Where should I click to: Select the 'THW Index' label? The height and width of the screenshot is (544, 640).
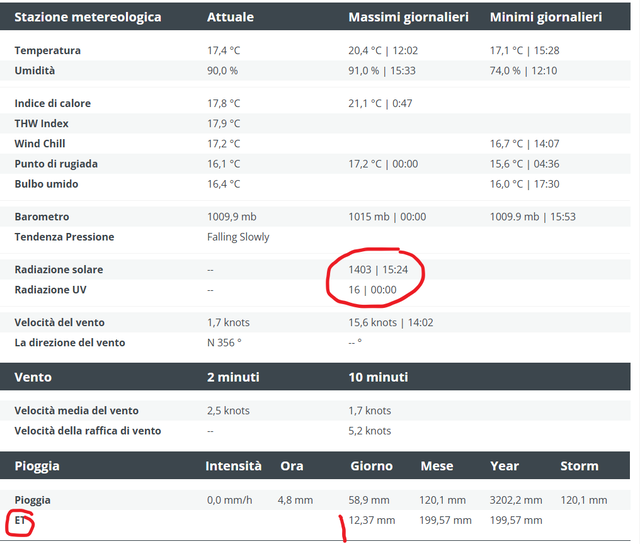pyautogui.click(x=41, y=124)
